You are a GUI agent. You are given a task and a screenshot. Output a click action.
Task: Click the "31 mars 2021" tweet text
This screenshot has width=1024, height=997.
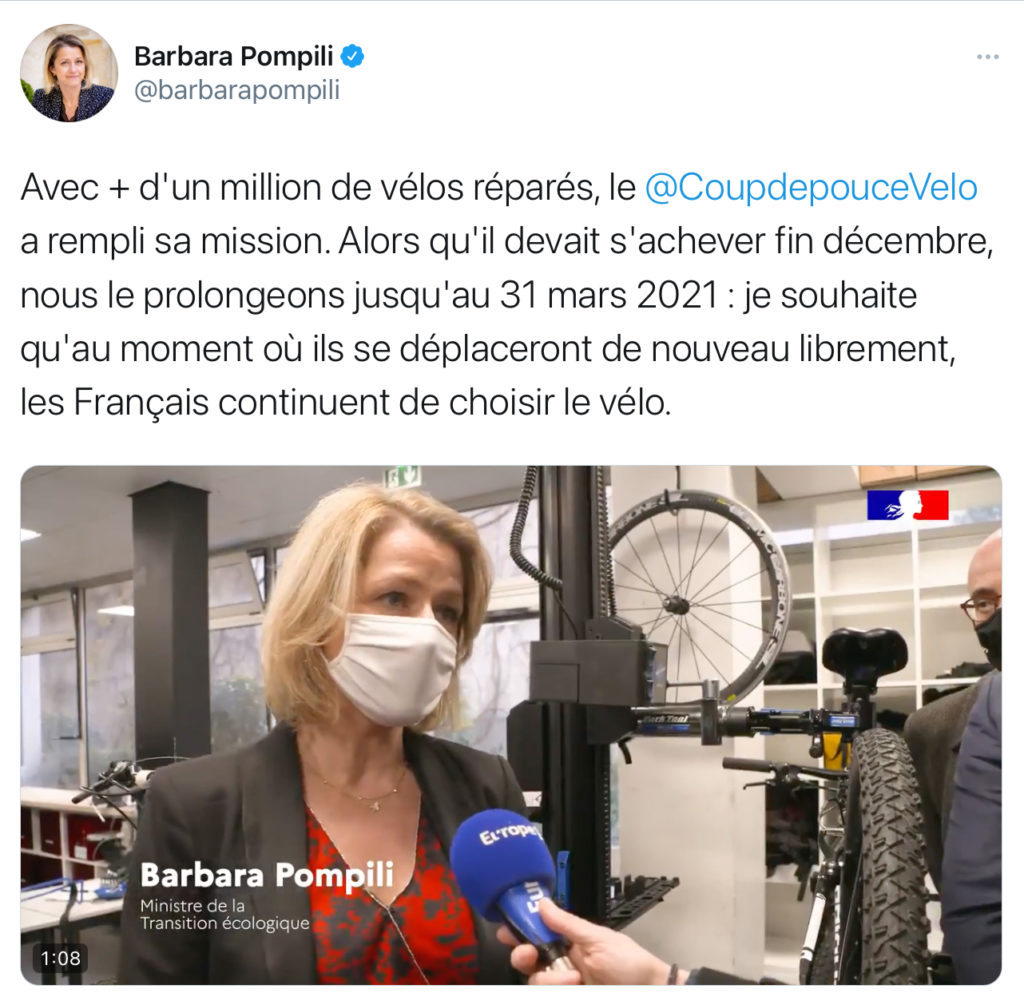click(609, 295)
